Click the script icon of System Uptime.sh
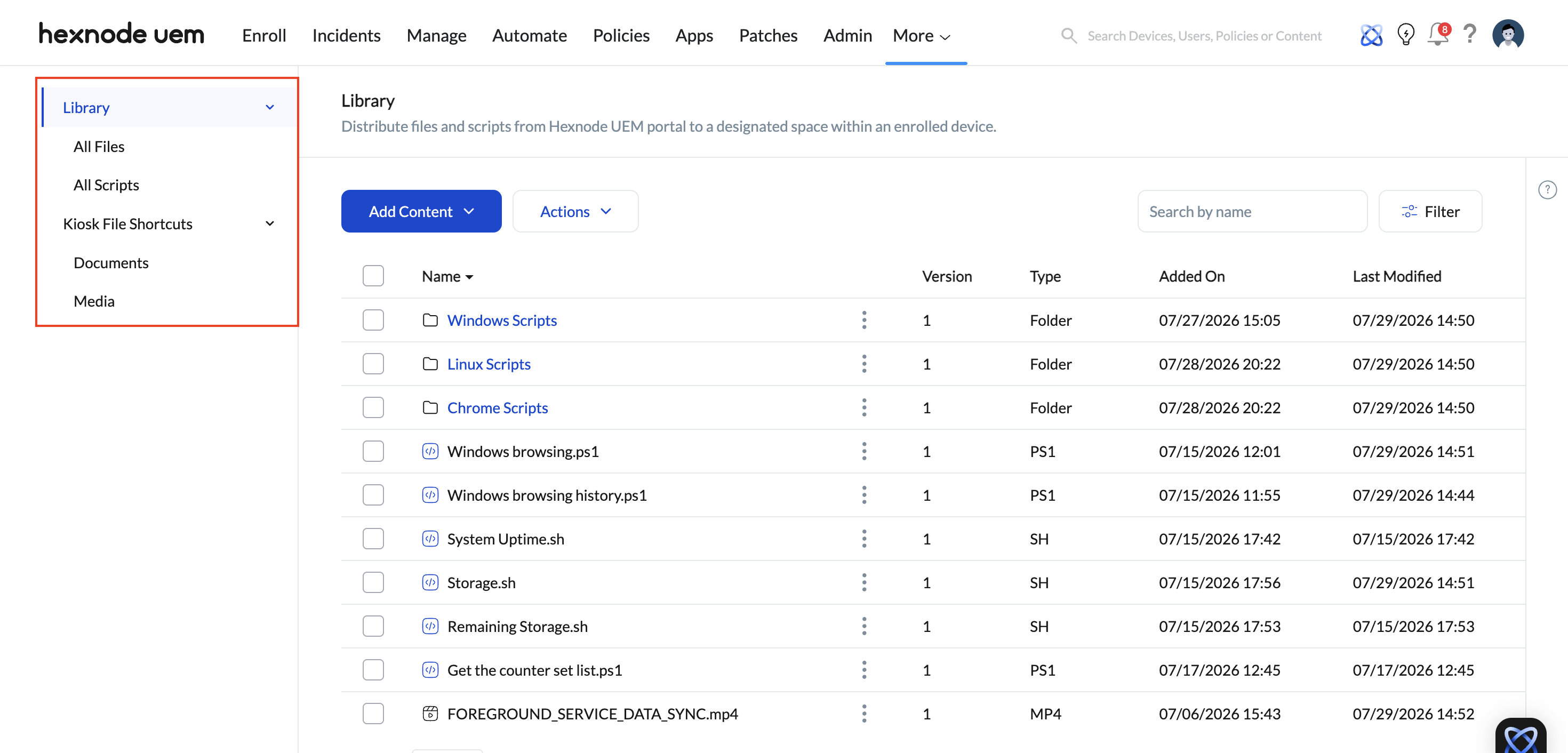Viewport: 1568px width, 753px height. tap(430, 539)
